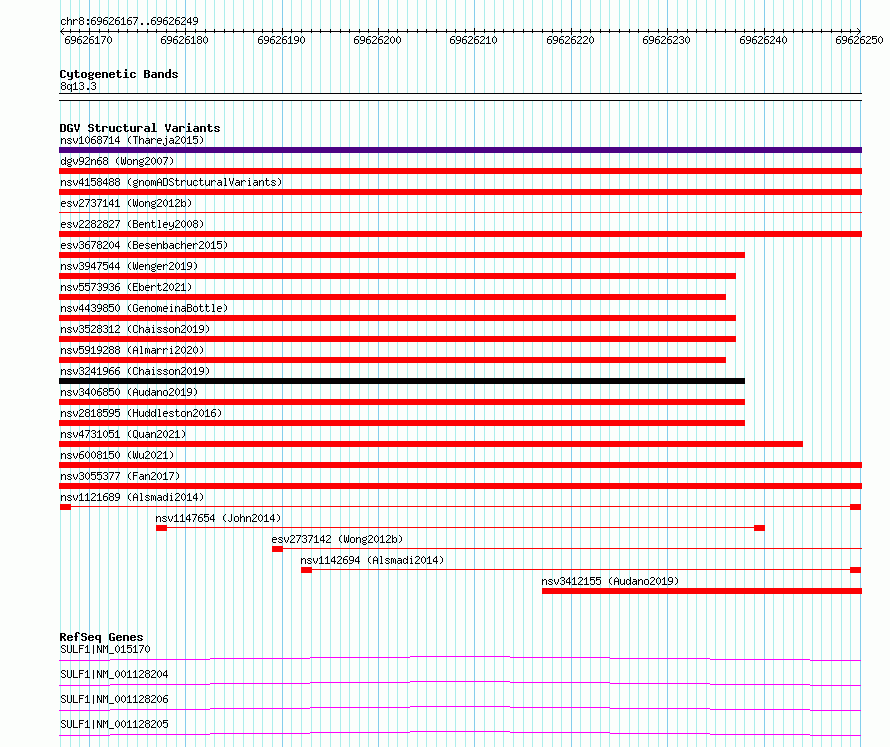Open nsv6008150 (Wu2021) variant label
This screenshot has width=890, height=747.
[117, 455]
